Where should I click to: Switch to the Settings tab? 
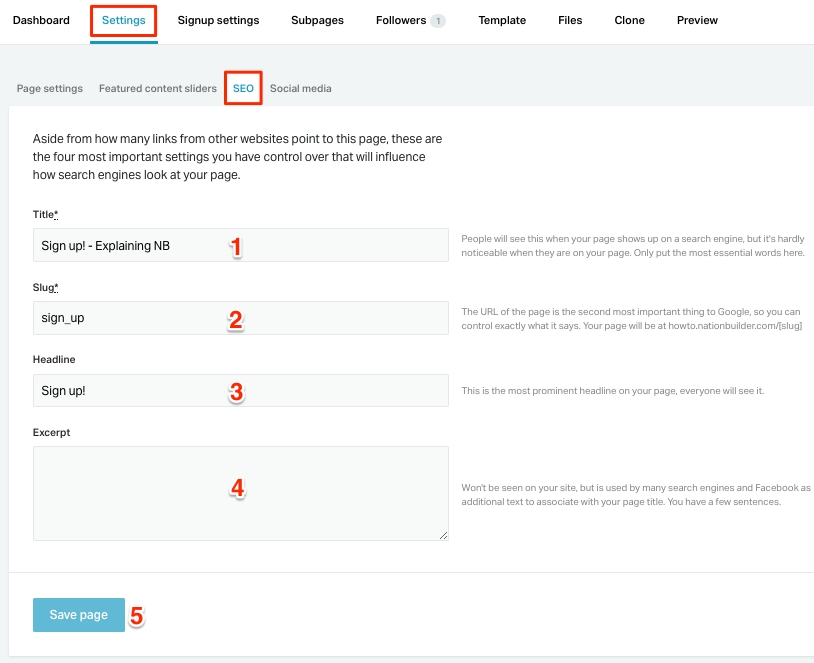123,19
